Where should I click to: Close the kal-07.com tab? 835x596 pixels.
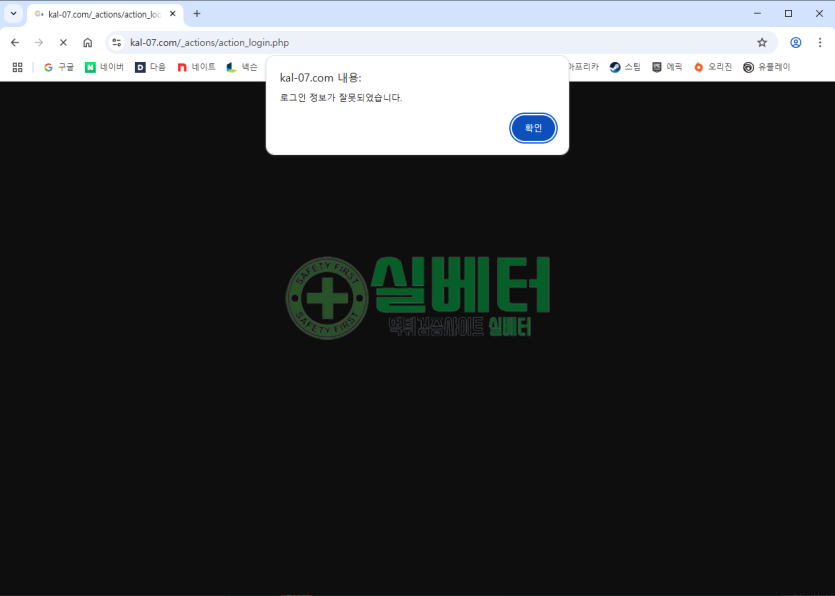click(173, 14)
